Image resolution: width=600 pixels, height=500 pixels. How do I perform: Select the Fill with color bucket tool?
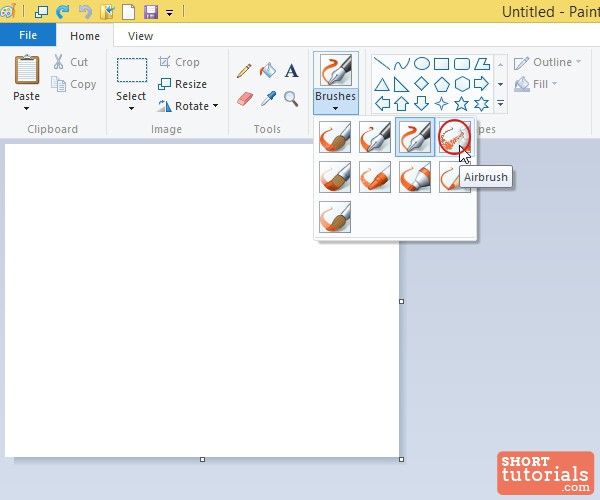(x=268, y=70)
